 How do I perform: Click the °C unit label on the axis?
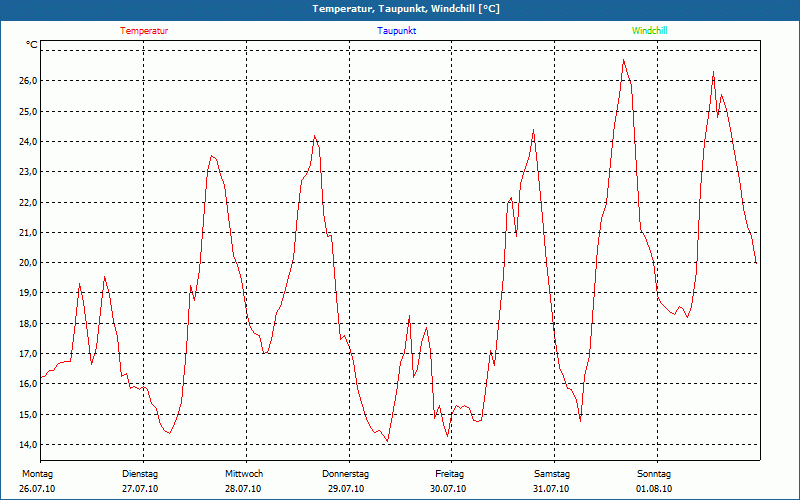[x=32, y=45]
